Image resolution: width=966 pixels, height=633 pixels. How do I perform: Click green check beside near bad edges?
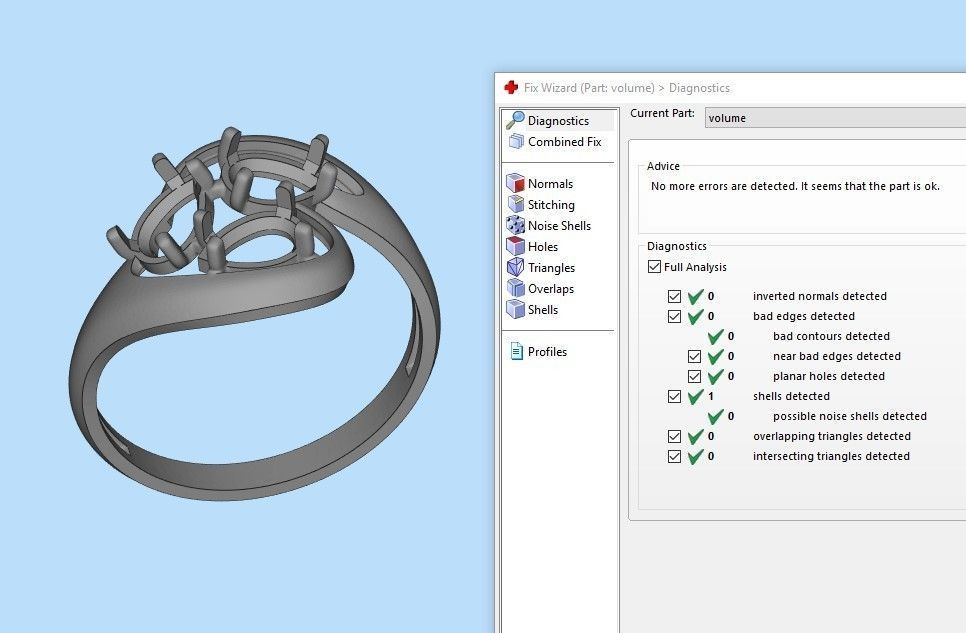coord(716,356)
